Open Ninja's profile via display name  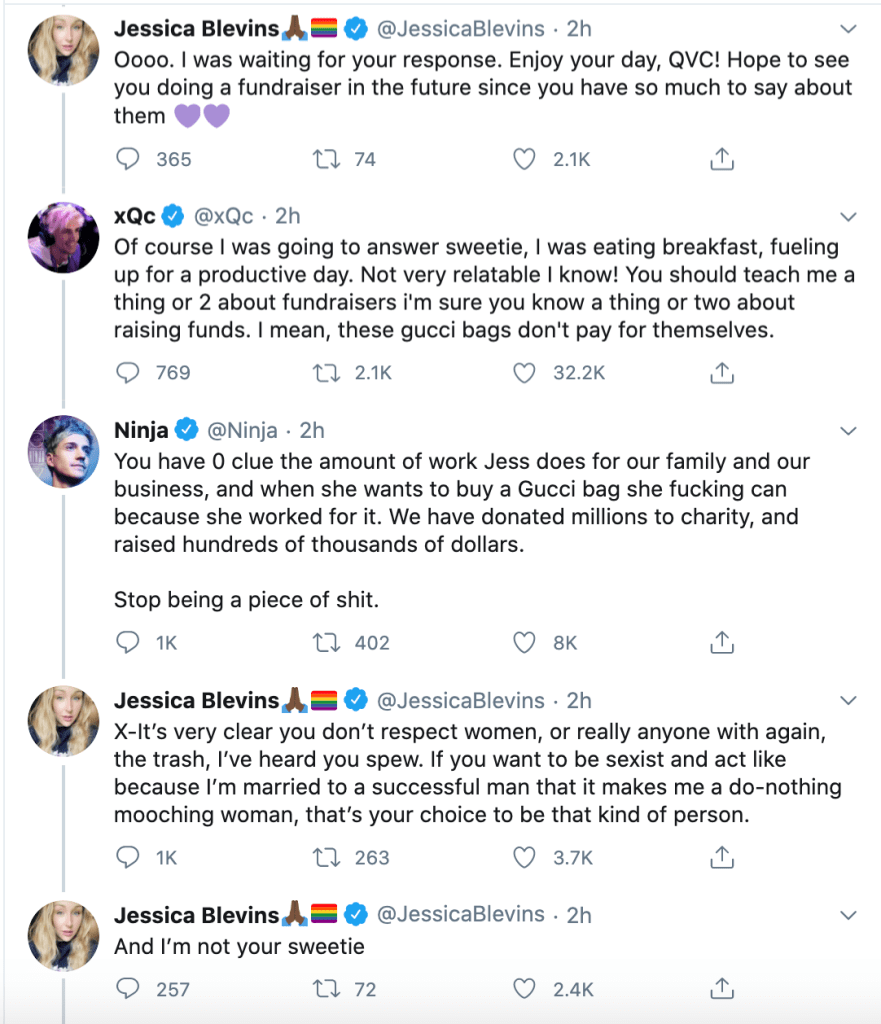(x=141, y=430)
